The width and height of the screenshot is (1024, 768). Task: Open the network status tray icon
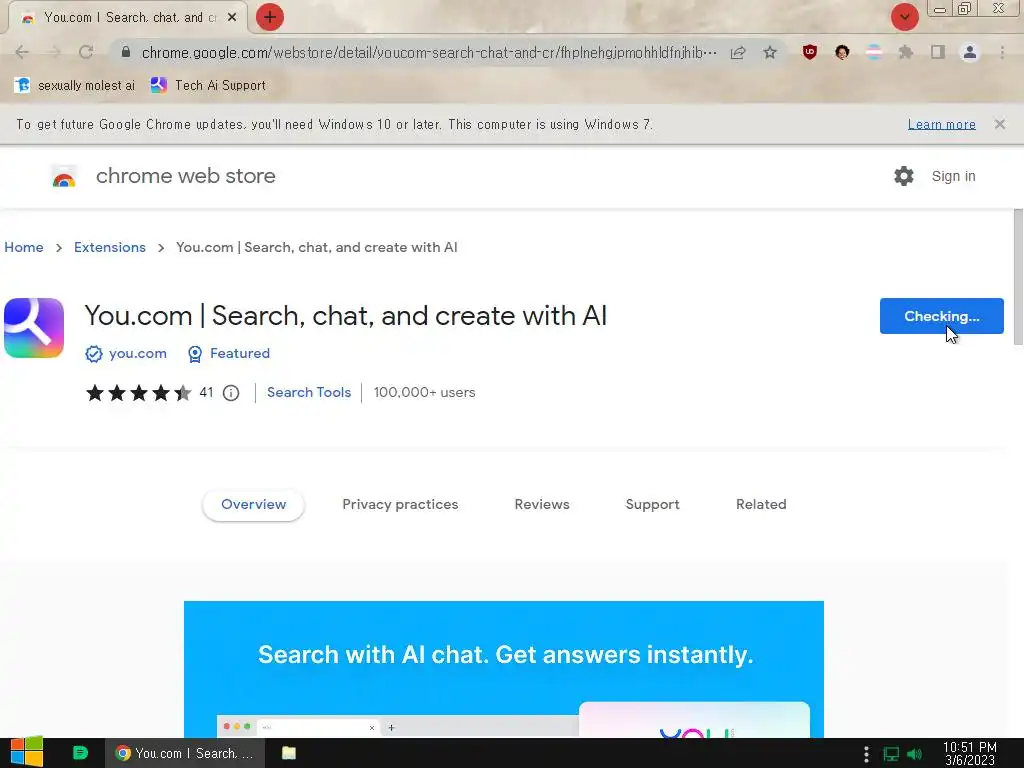[891, 754]
